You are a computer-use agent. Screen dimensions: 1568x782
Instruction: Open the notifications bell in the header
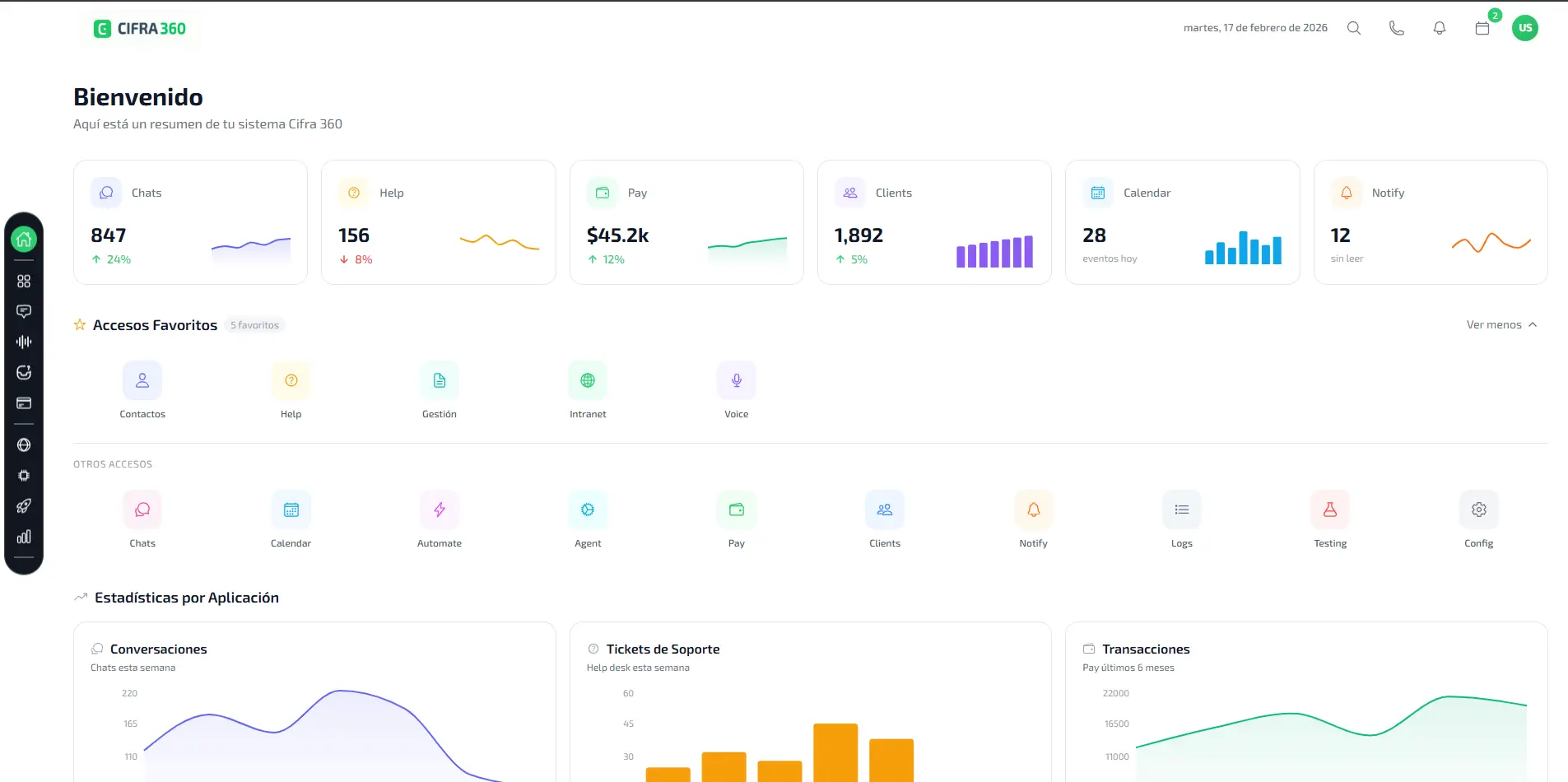[x=1440, y=27]
